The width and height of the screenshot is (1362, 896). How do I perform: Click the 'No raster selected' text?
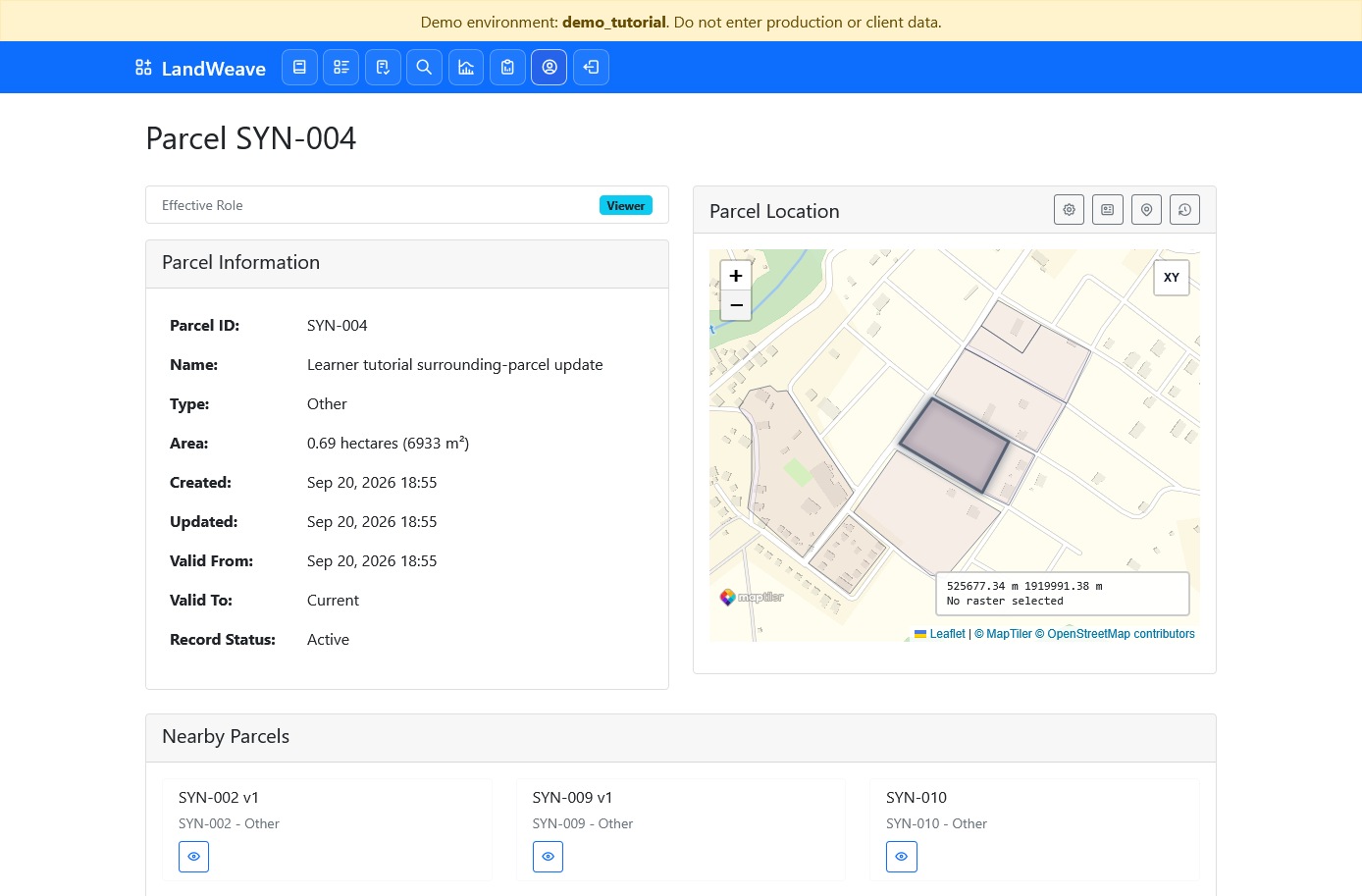tap(1005, 601)
